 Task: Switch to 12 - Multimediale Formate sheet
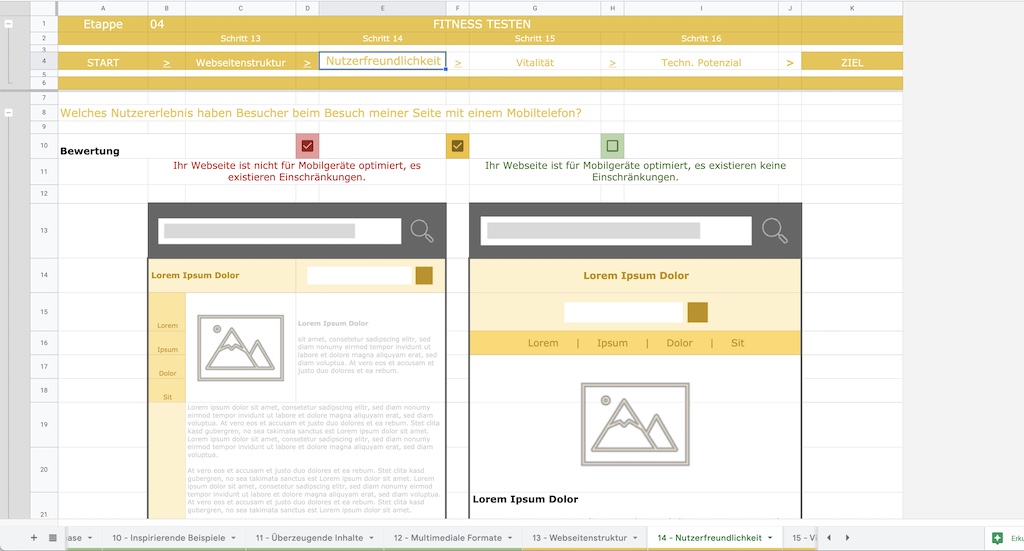click(x=447, y=538)
